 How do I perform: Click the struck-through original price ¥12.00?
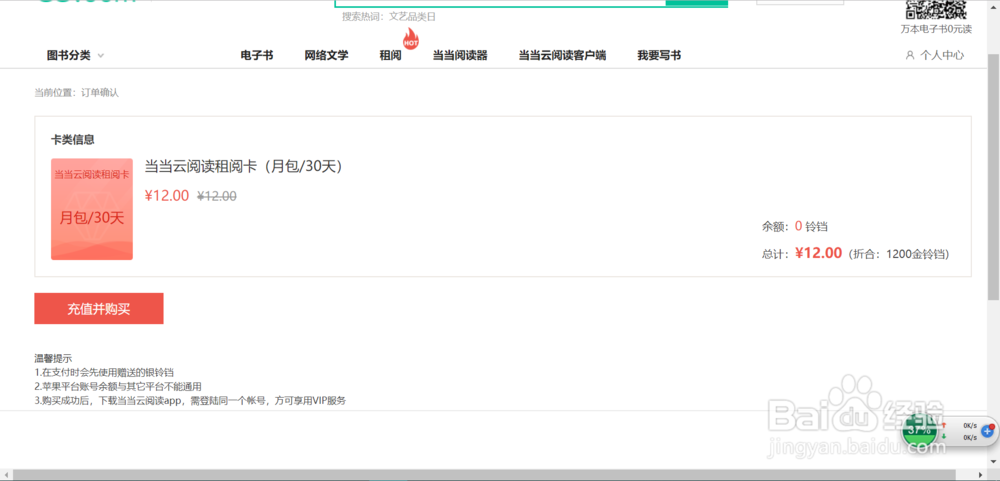[x=217, y=196]
